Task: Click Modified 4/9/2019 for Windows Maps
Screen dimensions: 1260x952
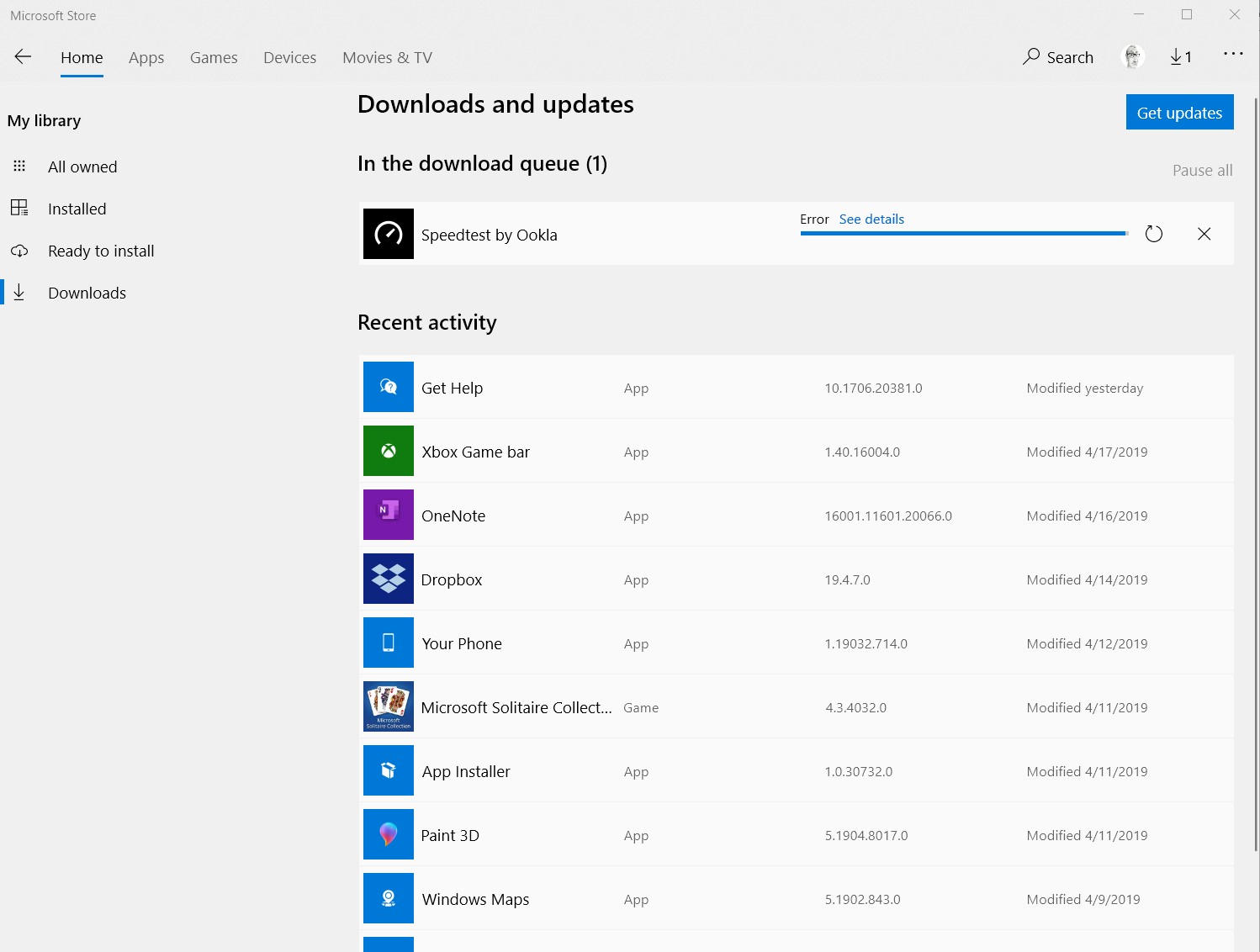Action: tap(1083, 899)
